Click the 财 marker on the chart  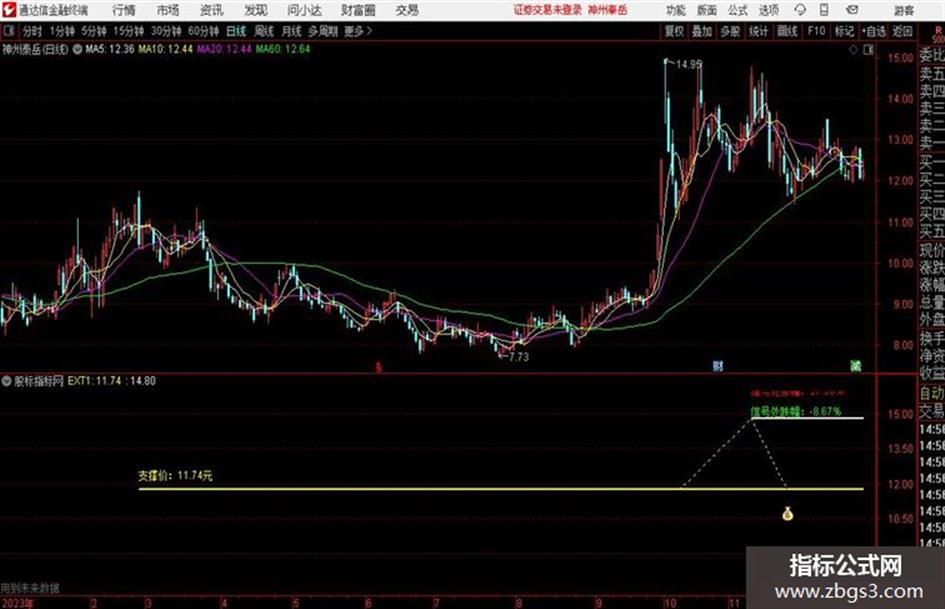tap(717, 366)
